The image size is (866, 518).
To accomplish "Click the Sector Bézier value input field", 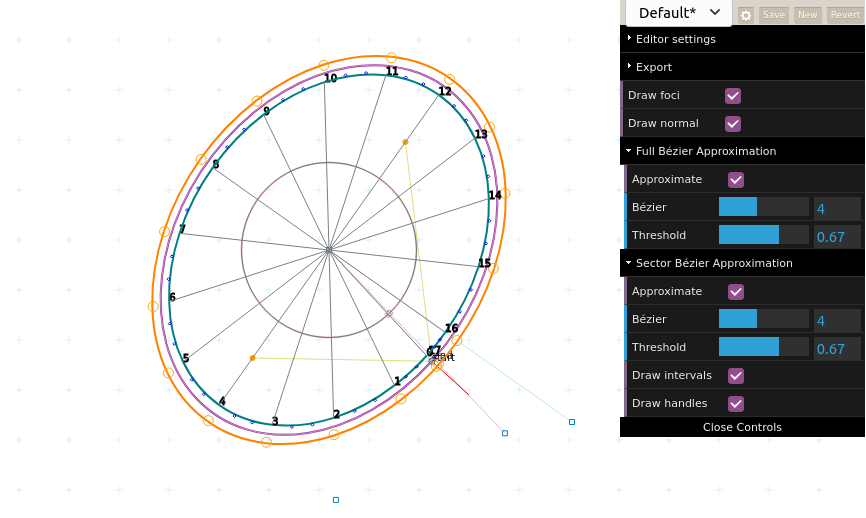I will point(837,321).
